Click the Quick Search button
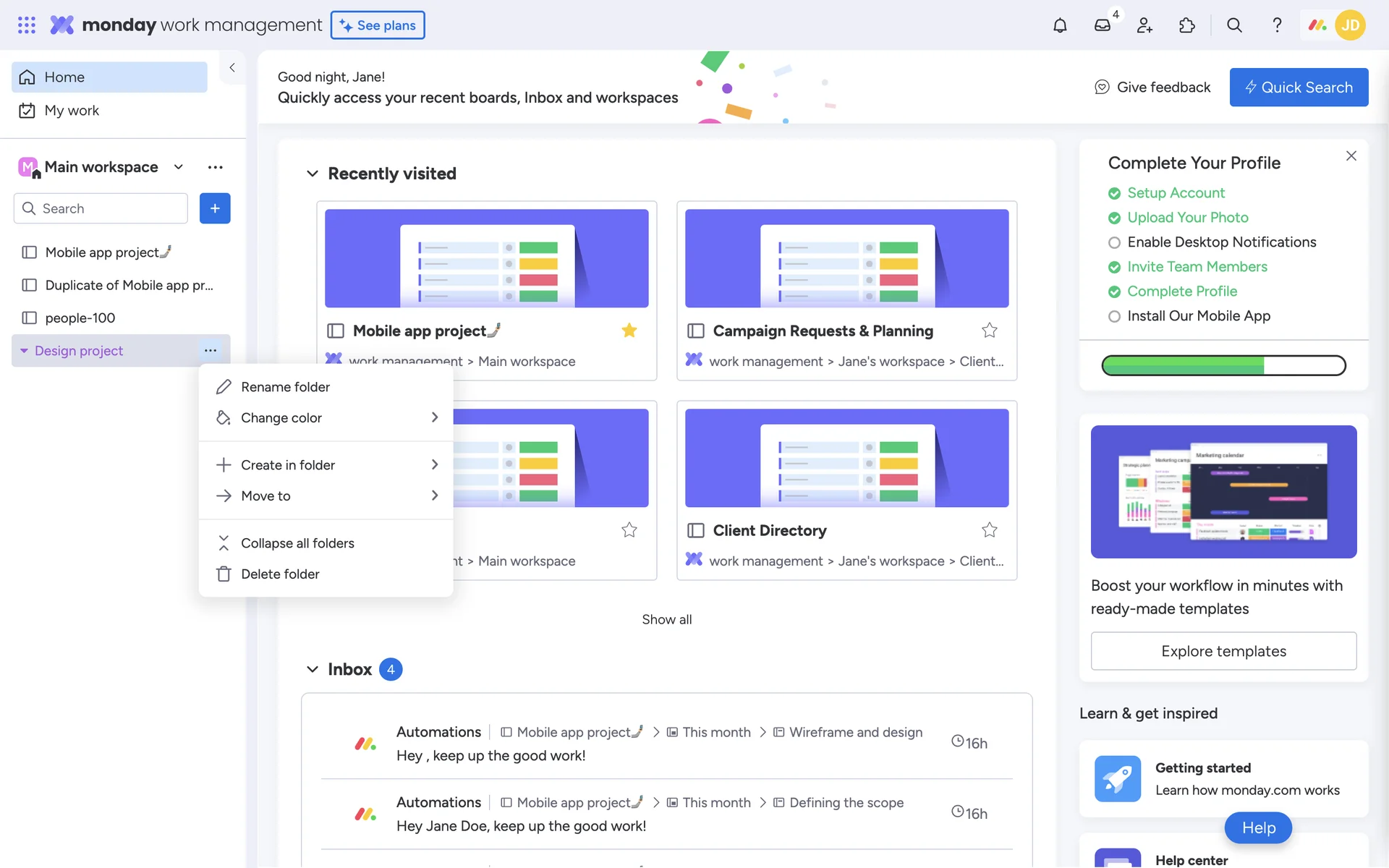Image resolution: width=1389 pixels, height=868 pixels. click(x=1299, y=88)
